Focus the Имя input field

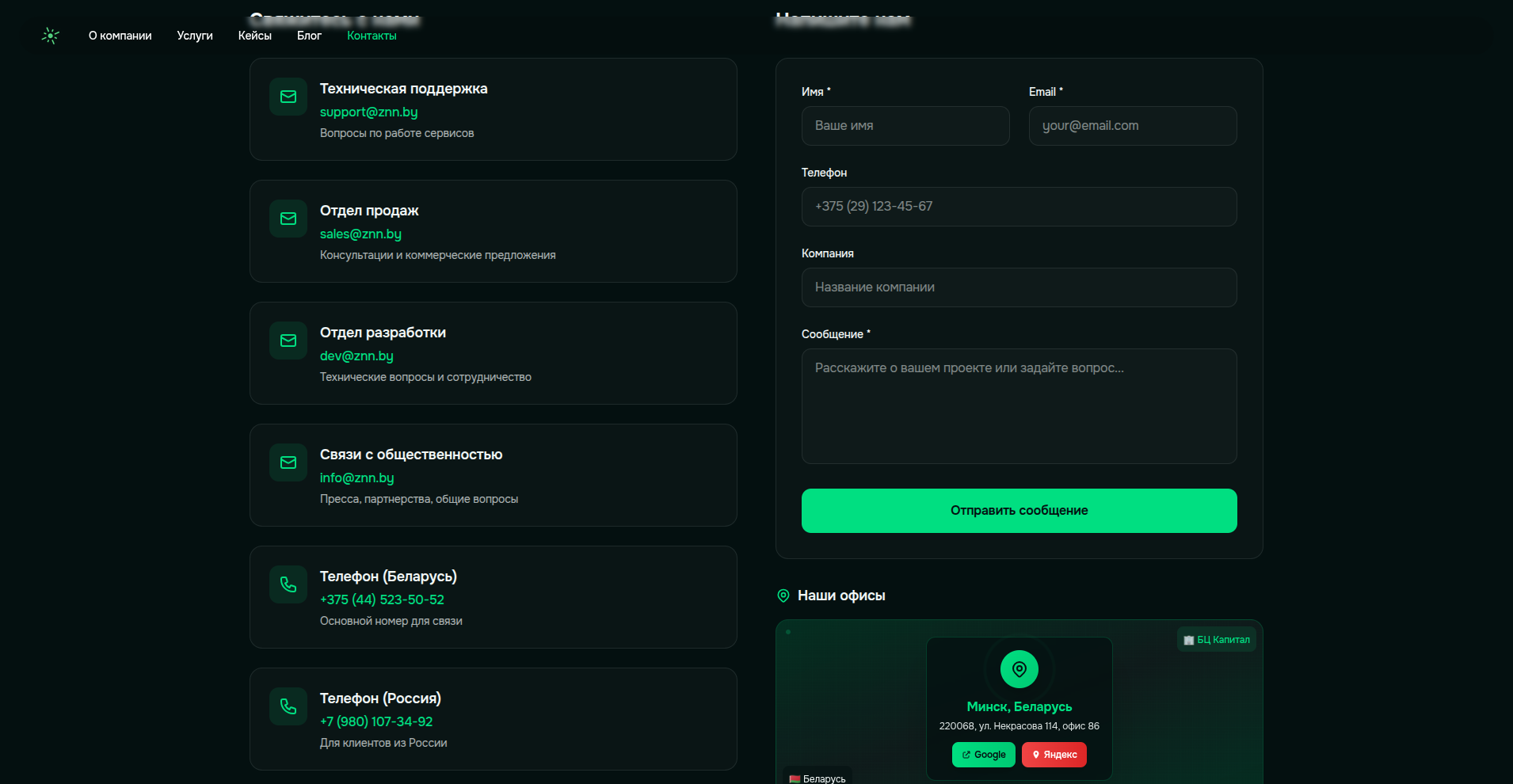pos(905,126)
